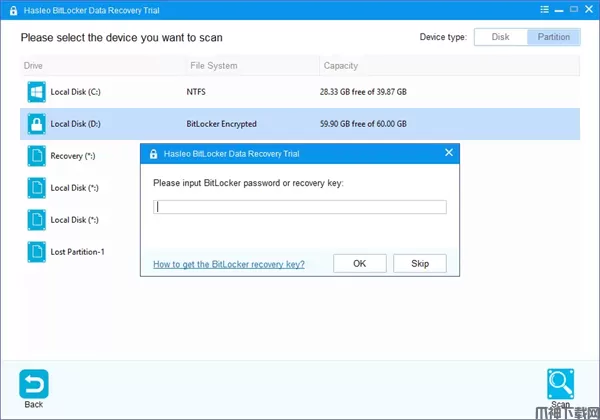This screenshot has width=600, height=420.
Task: Click '28.33 GB free of 39.87 GB' capacity
Action: point(363,92)
